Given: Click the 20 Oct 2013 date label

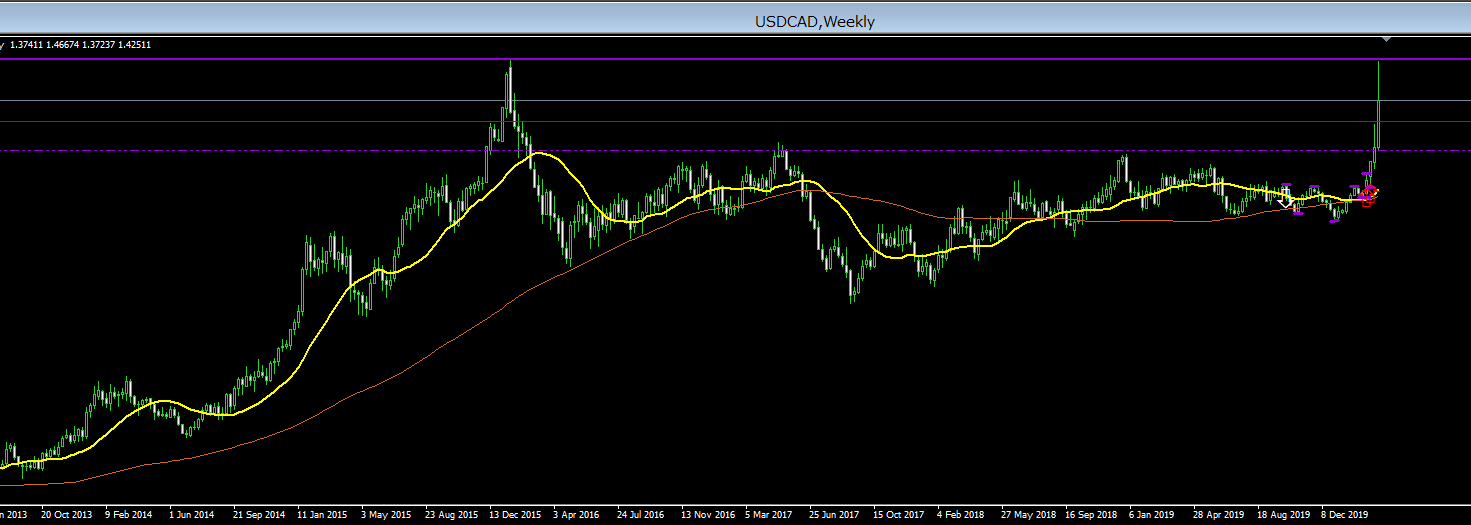Looking at the screenshot, I should [x=66, y=515].
